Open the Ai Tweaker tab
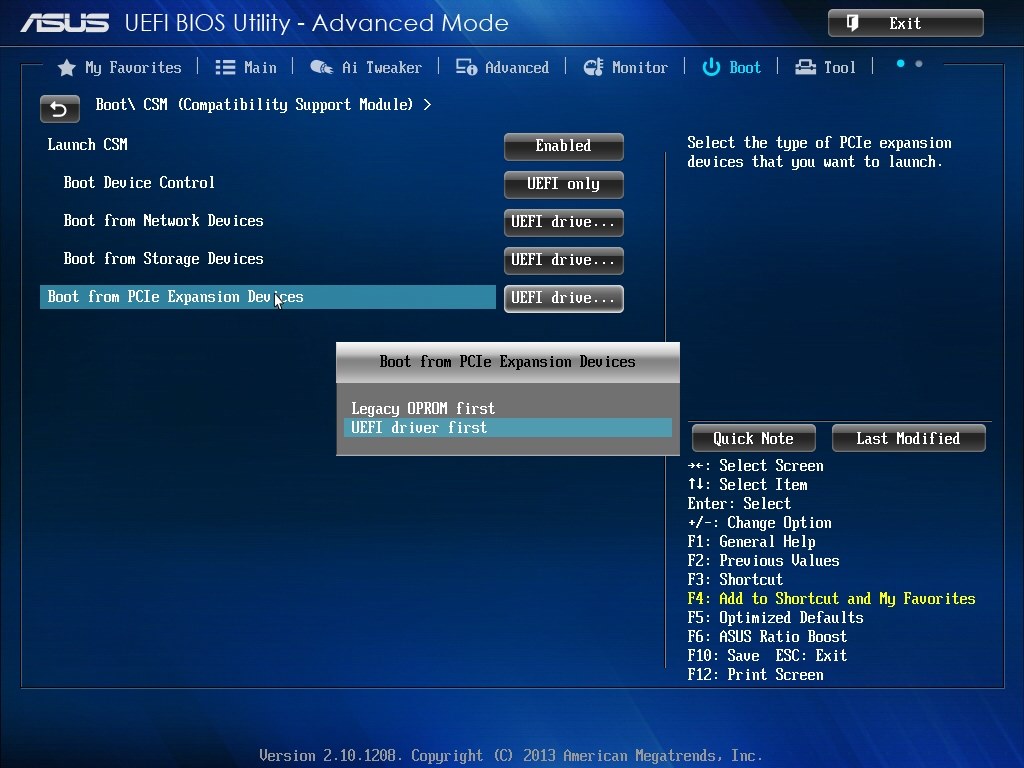Screen dimensions: 1024x768 click(366, 67)
